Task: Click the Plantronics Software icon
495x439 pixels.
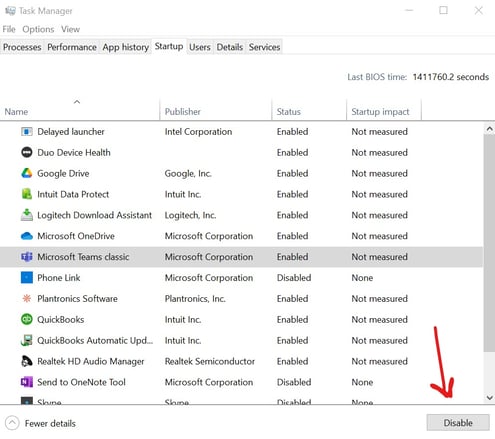Action: click(x=27, y=298)
